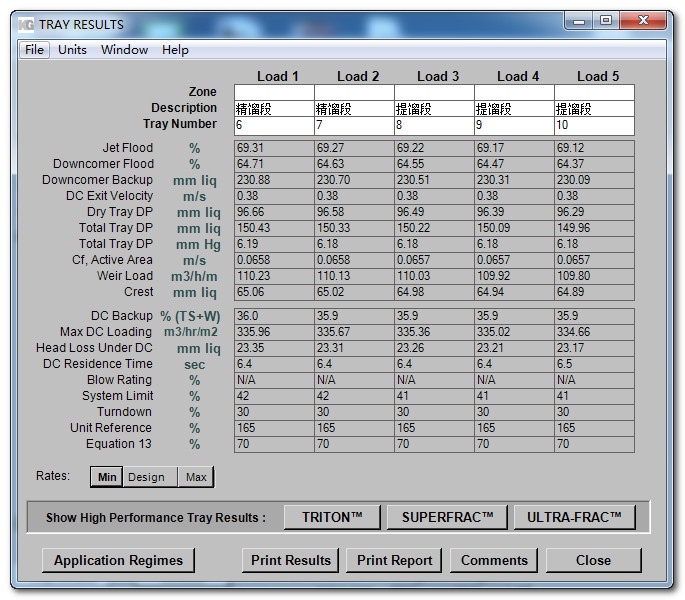Click the Print Results button

coord(291,560)
